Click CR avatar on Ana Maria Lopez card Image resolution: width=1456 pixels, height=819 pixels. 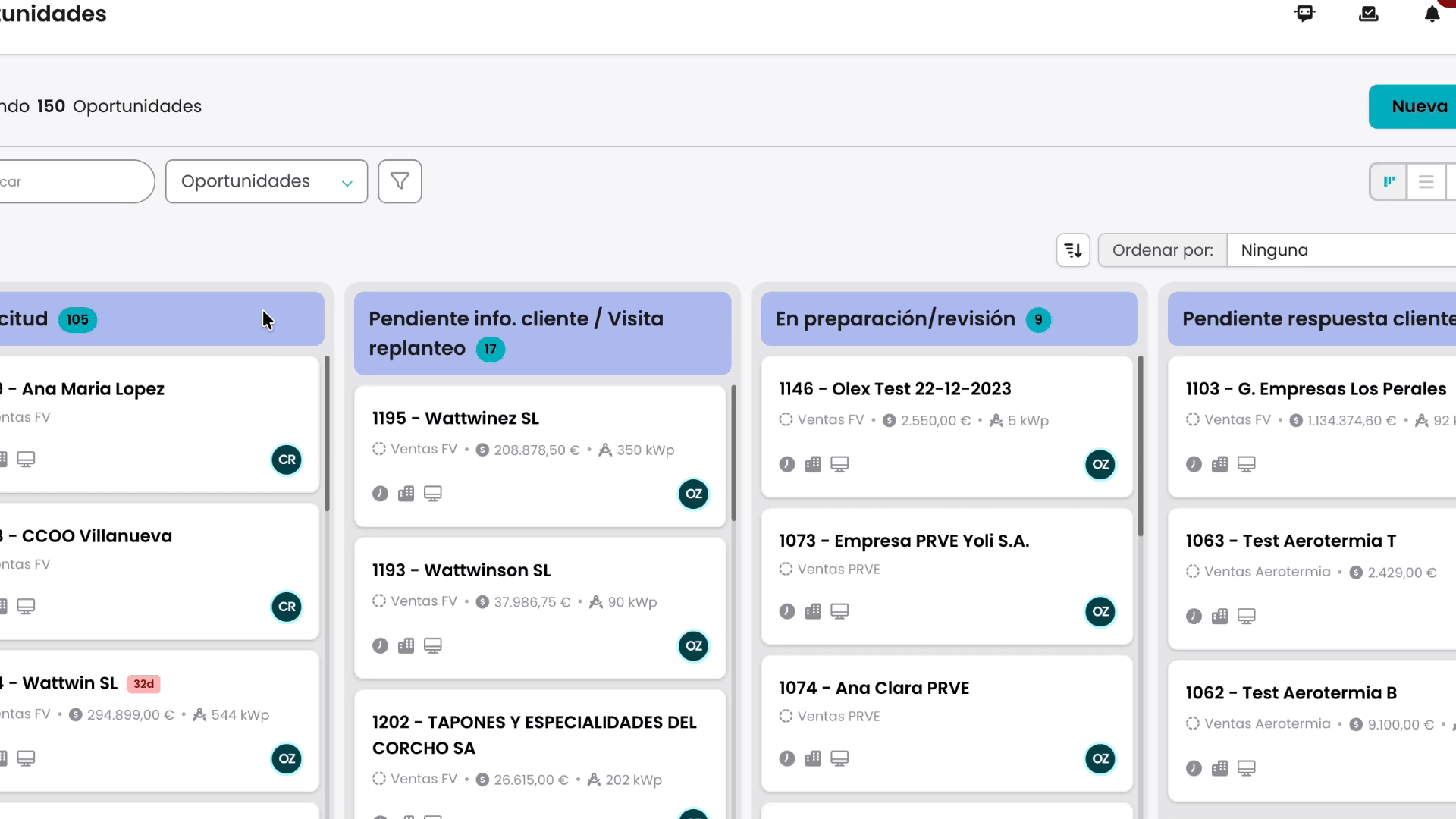(287, 460)
